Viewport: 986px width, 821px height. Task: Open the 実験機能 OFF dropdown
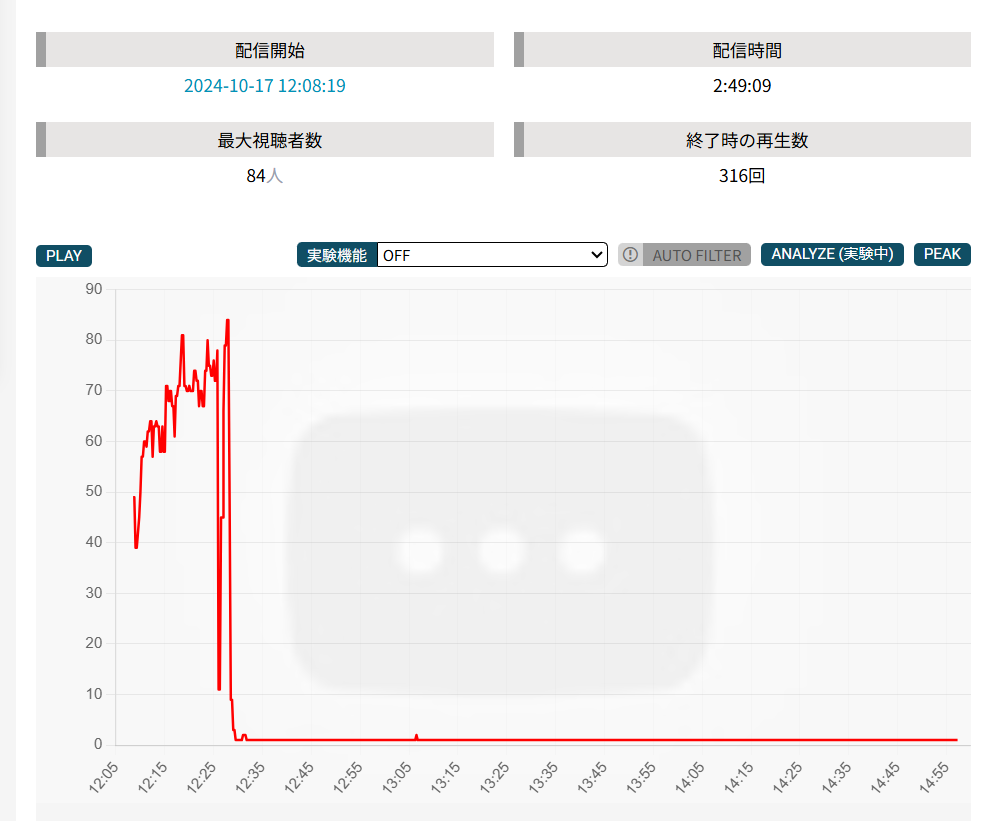pos(492,255)
